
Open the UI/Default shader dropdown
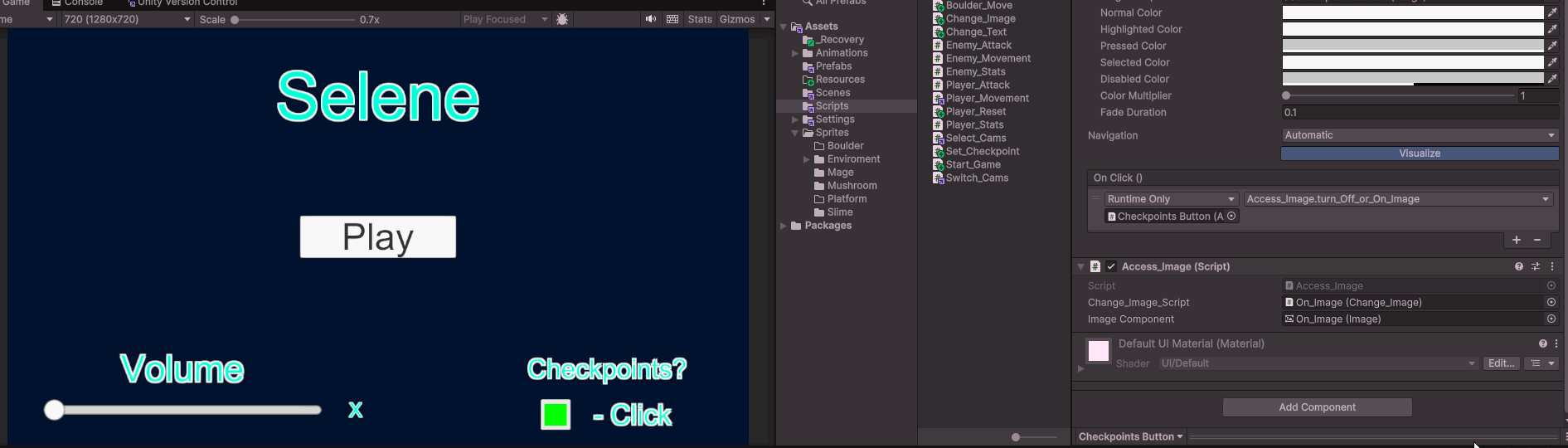[x=1318, y=363]
